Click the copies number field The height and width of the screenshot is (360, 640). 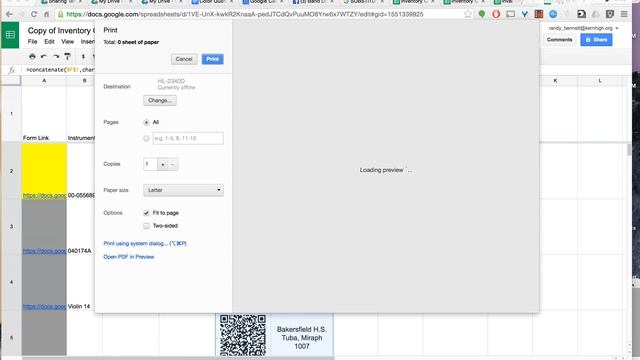tap(150, 164)
